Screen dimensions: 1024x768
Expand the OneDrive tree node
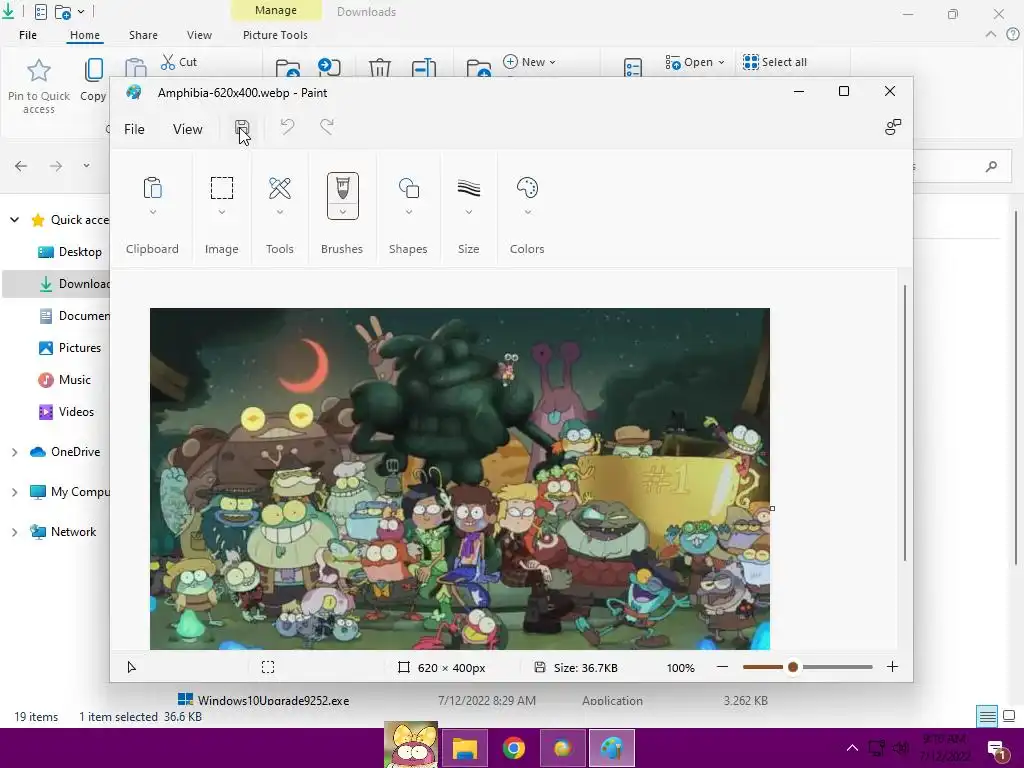pos(14,452)
